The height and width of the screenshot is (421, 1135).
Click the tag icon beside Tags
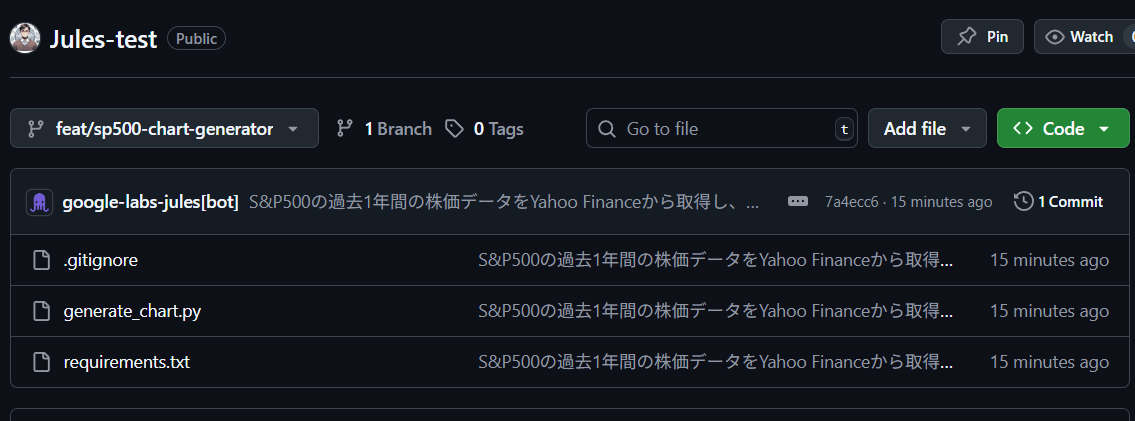click(x=455, y=129)
